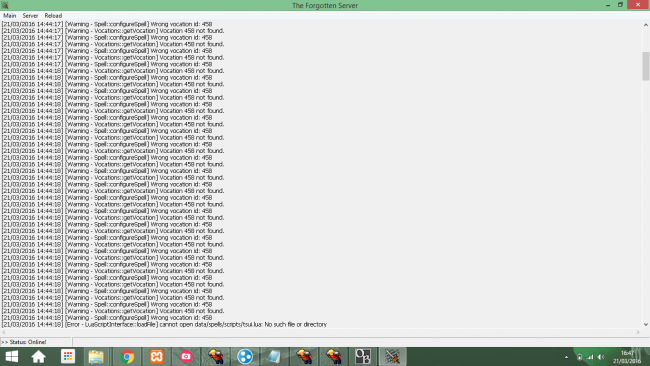Open the Main menu
The image size is (650, 366).
[10, 16]
